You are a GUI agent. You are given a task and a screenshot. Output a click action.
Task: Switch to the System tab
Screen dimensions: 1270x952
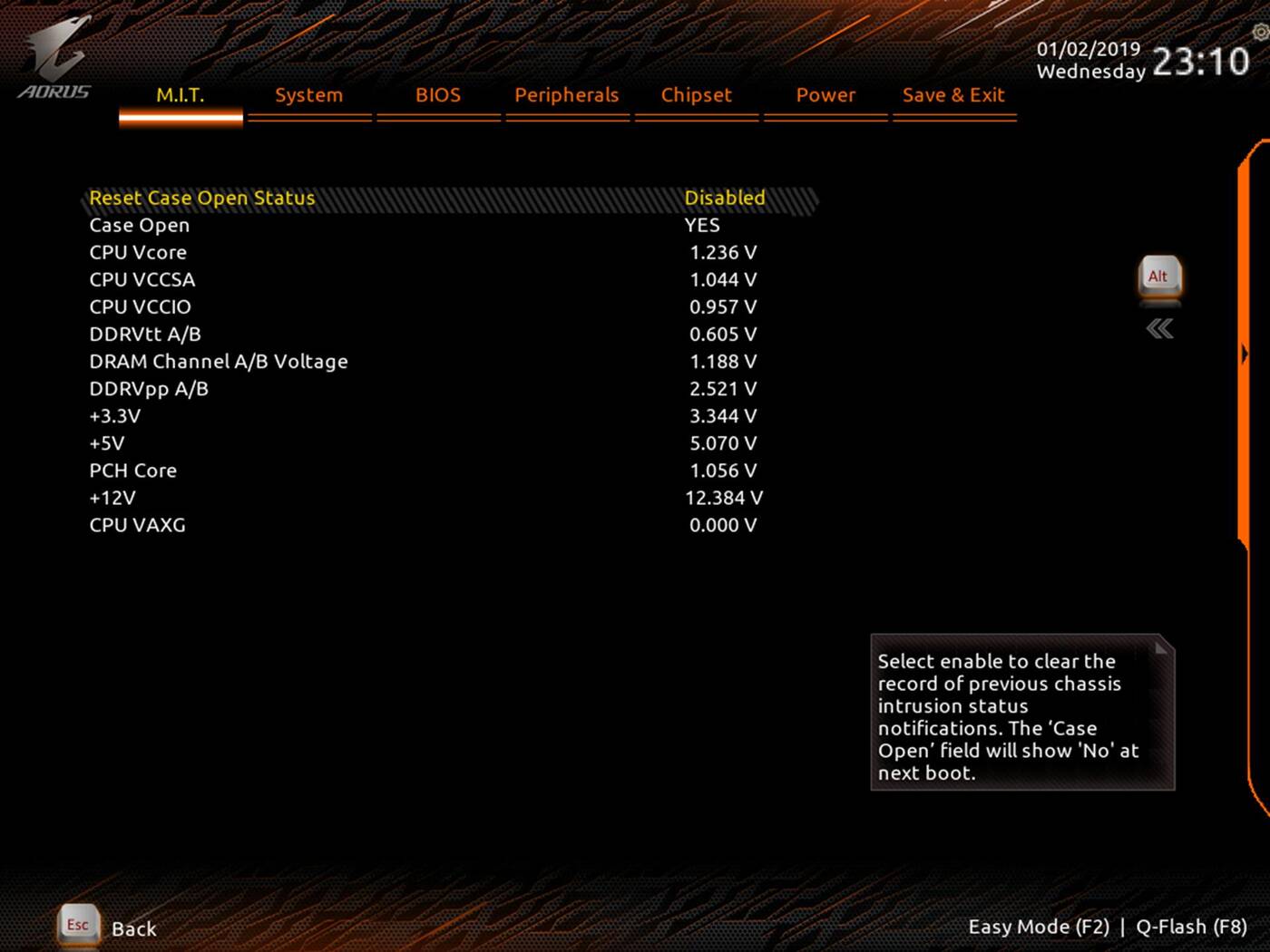308,94
